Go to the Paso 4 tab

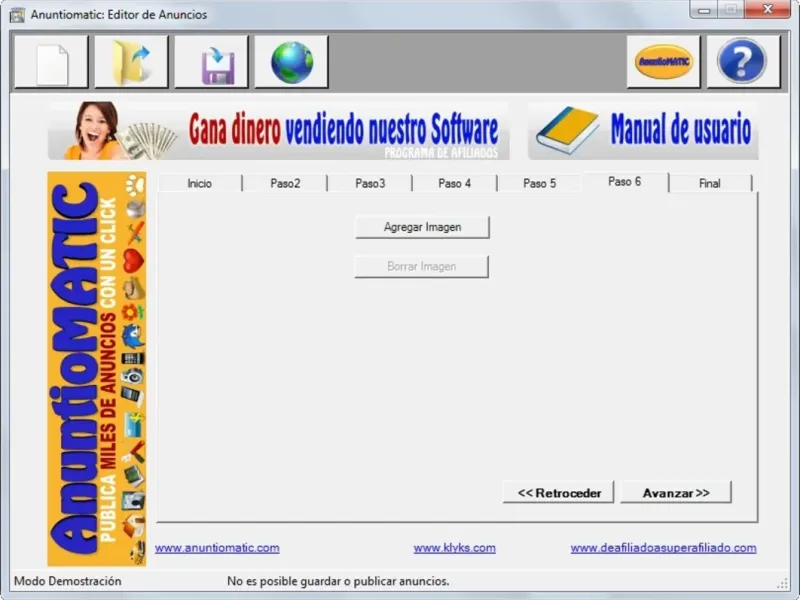click(455, 183)
